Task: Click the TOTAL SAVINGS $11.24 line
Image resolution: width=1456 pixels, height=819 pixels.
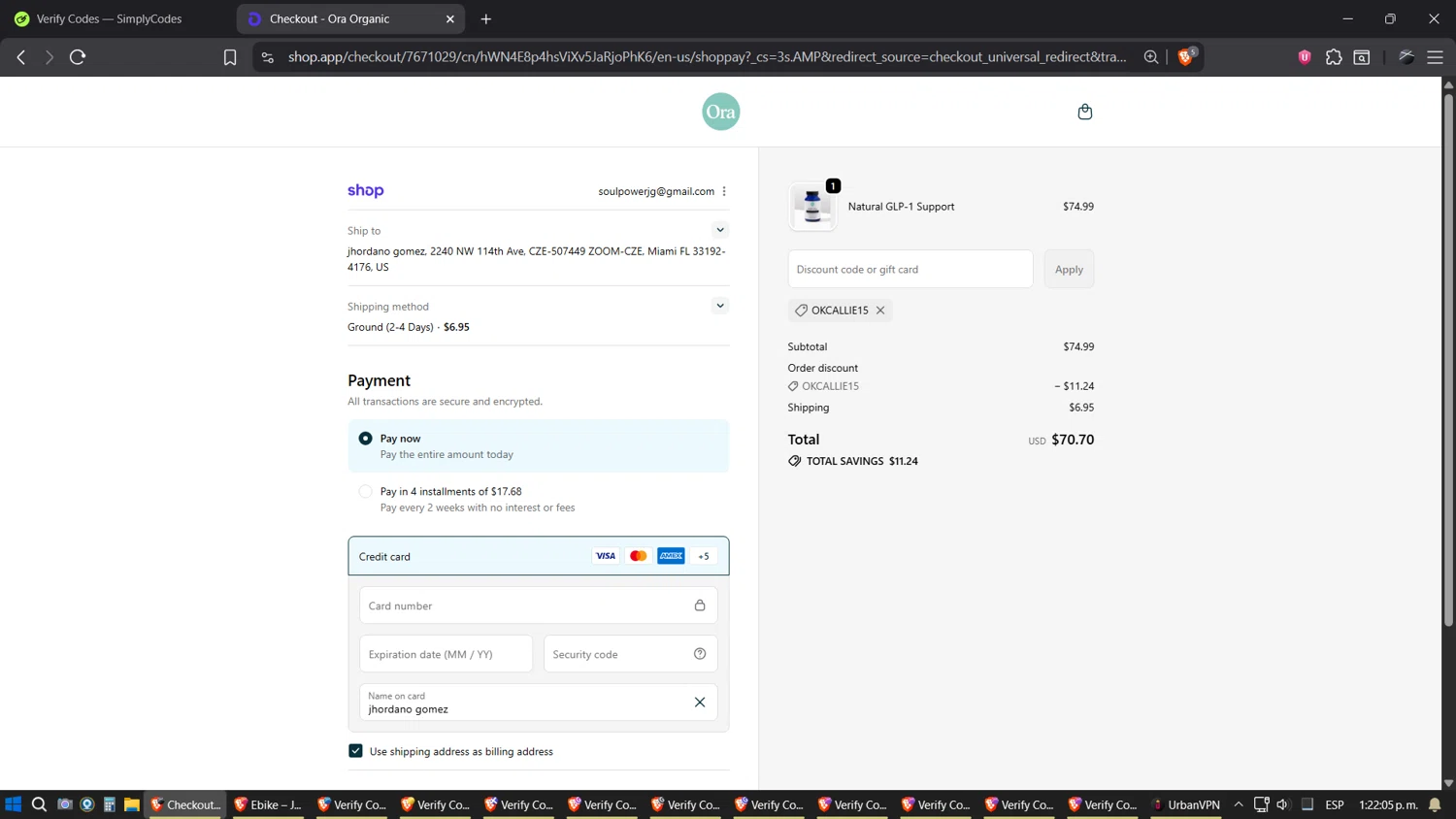Action: (x=853, y=461)
